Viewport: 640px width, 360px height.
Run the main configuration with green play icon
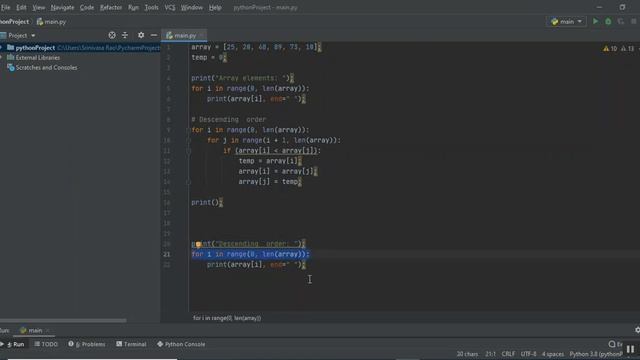[x=595, y=21]
